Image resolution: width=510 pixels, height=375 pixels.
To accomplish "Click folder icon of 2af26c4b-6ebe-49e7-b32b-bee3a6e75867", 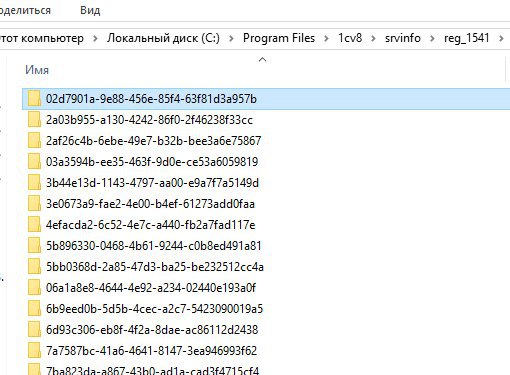I will tap(34, 141).
